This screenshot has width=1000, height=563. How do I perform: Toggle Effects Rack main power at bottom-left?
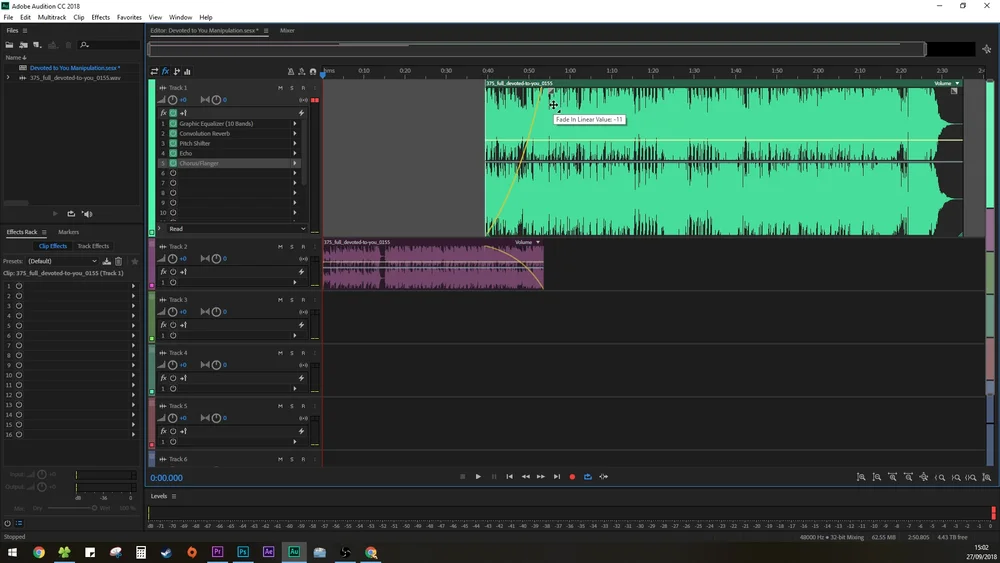(x=8, y=523)
